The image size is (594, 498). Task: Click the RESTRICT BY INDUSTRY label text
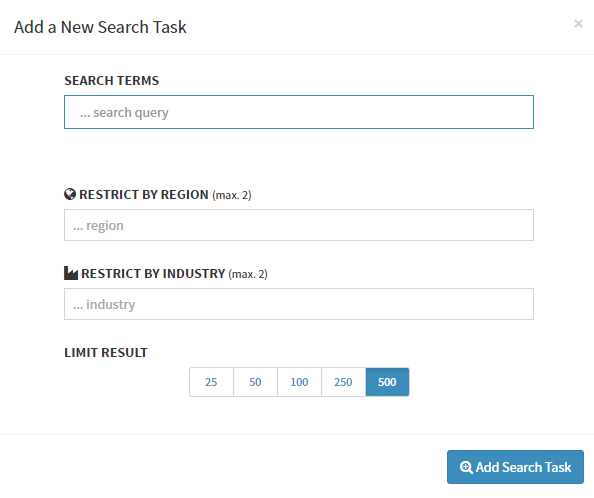coord(153,273)
